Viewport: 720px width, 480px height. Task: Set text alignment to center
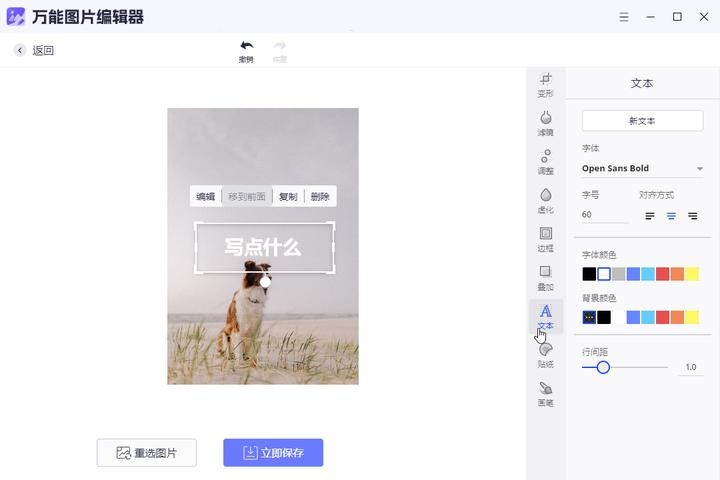tap(671, 216)
